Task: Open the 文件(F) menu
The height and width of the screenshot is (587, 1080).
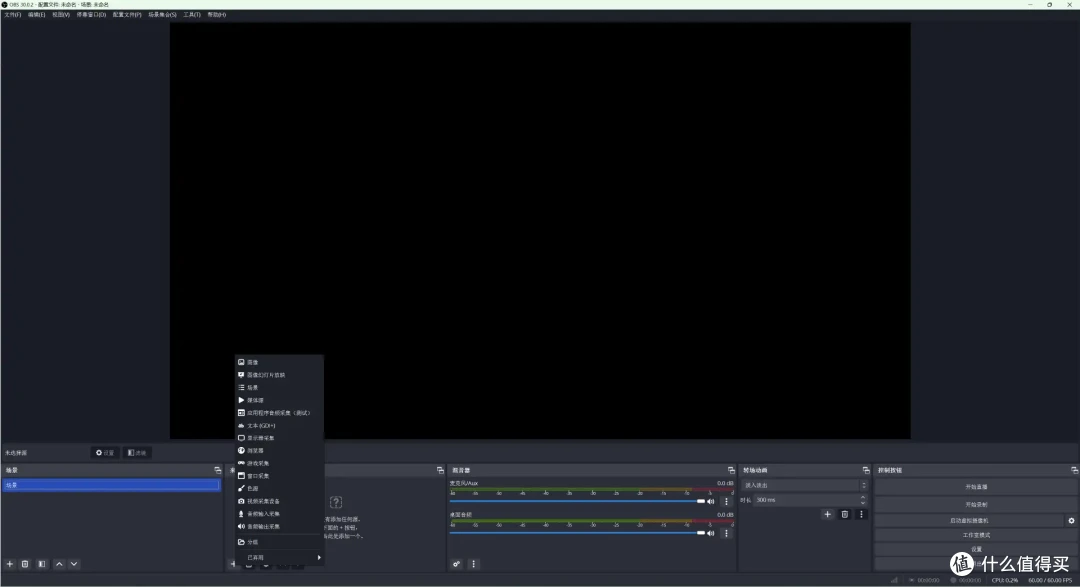Action: point(12,14)
